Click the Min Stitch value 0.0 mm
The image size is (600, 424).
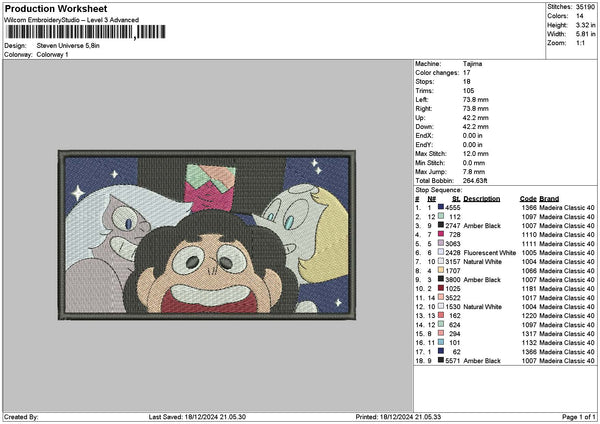pos(474,163)
